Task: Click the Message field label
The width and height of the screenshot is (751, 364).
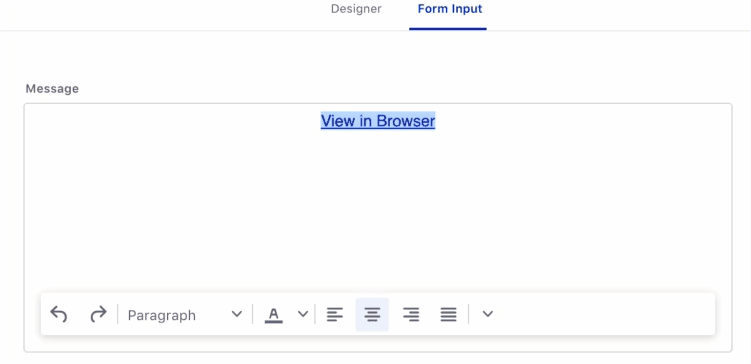Action: click(52, 89)
